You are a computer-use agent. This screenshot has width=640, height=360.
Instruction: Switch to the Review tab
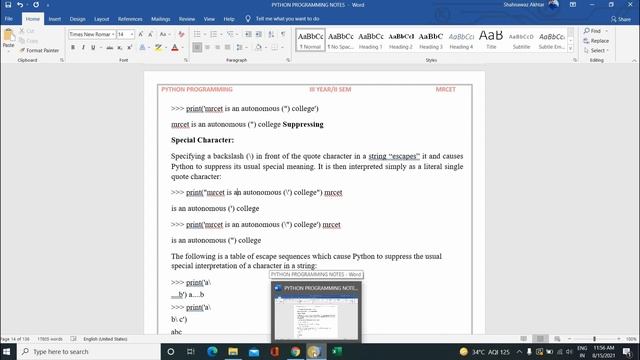click(187, 19)
